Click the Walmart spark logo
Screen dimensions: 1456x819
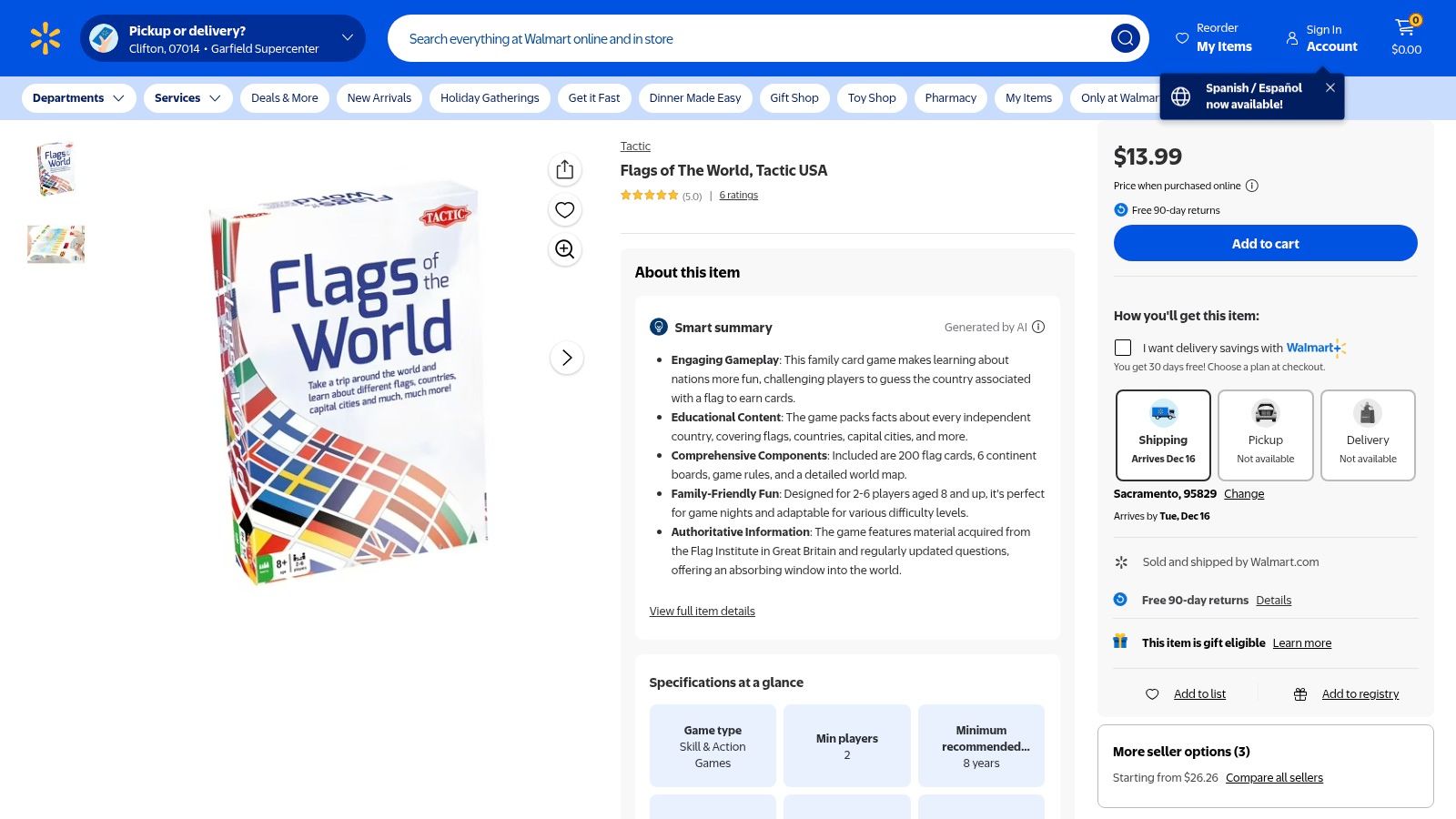pyautogui.click(x=43, y=37)
